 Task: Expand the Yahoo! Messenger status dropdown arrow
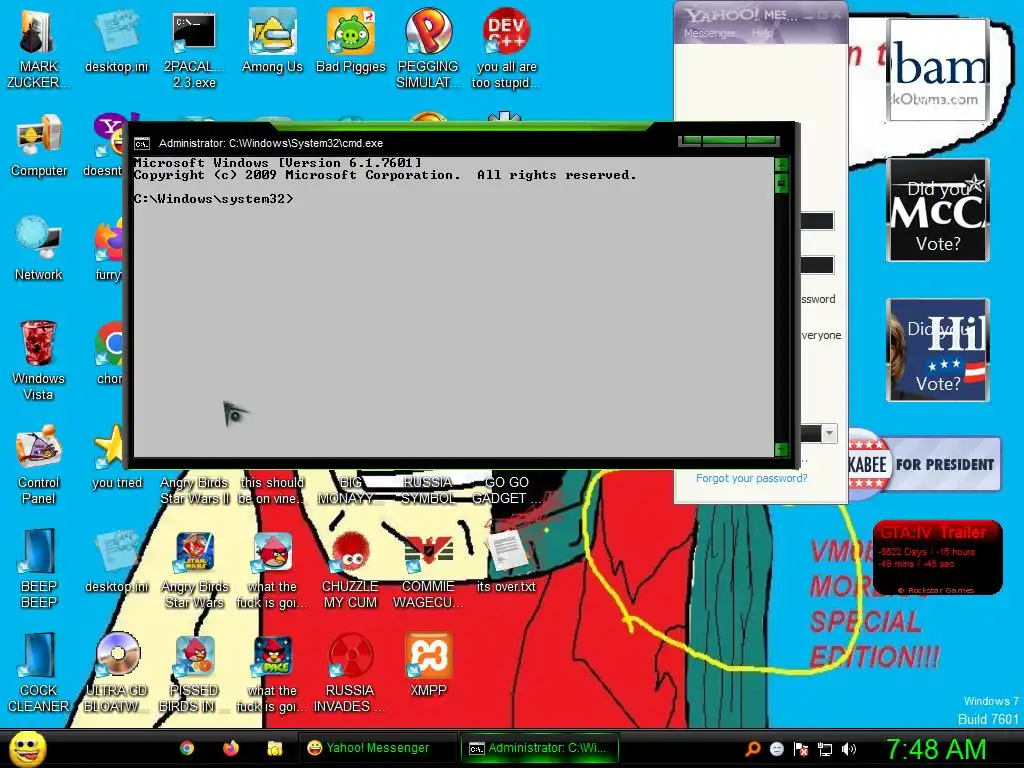pos(829,433)
